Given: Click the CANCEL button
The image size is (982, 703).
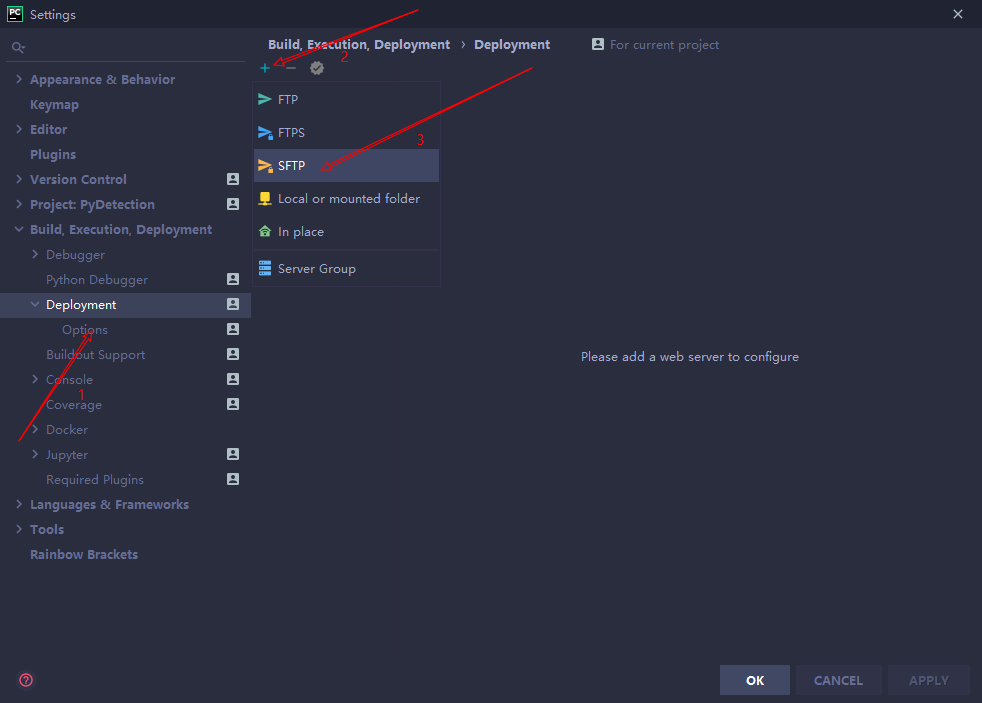Looking at the screenshot, I should click(x=839, y=680).
